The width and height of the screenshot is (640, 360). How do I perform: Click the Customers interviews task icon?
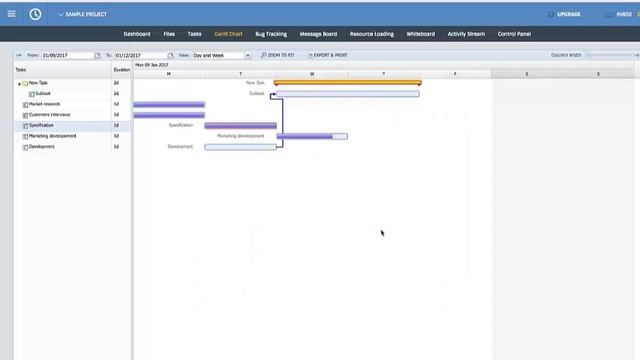tap(25, 115)
